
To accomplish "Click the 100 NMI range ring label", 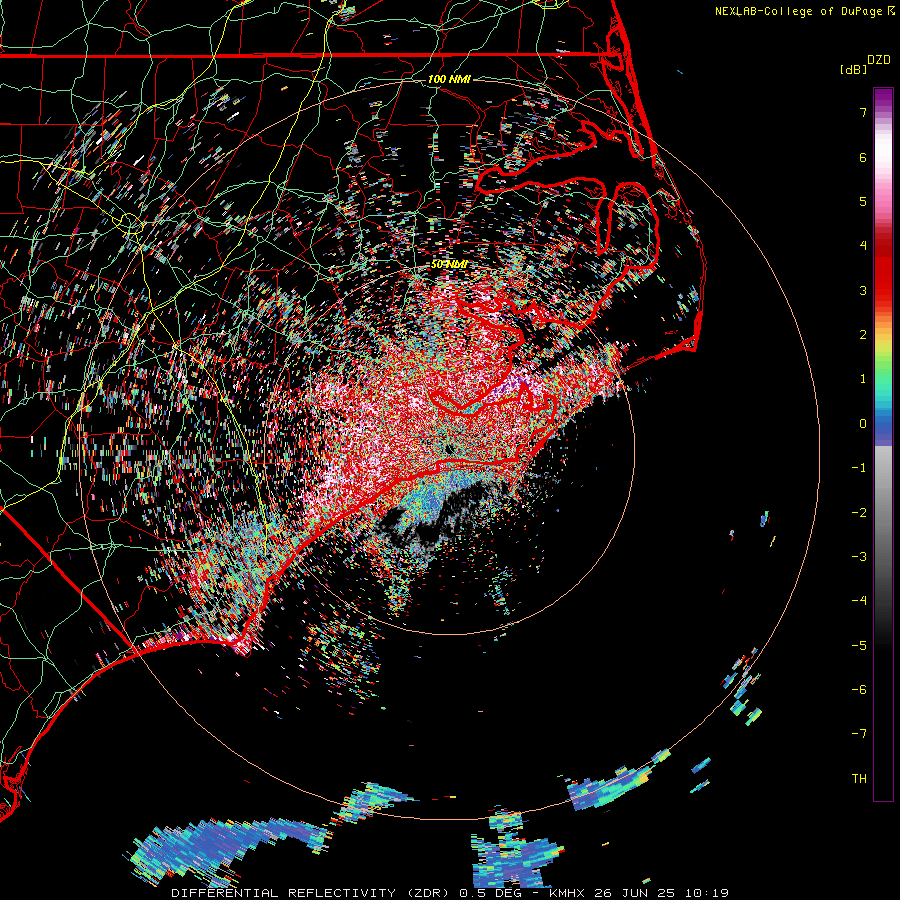I will tap(449, 79).
